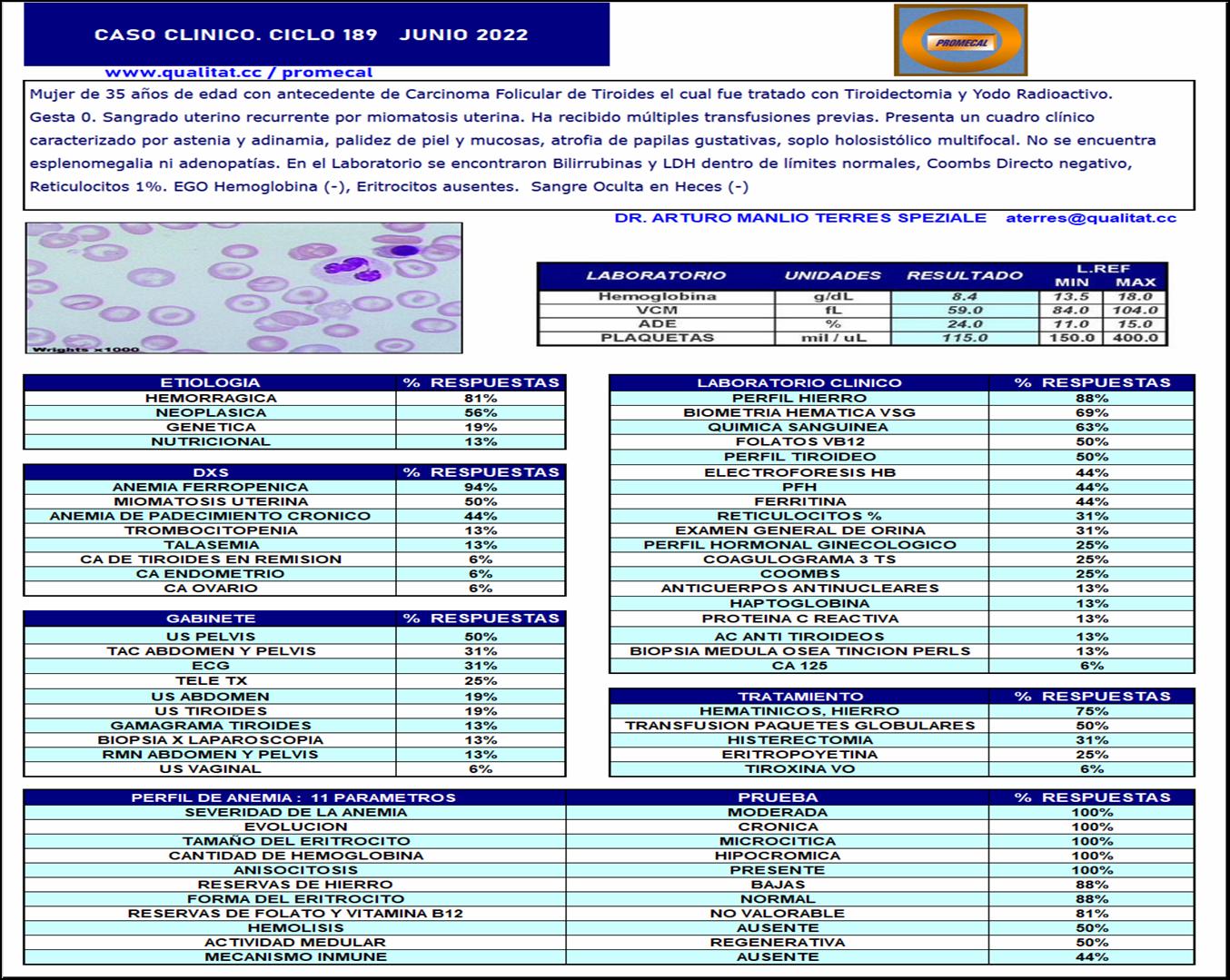Select SEVERIDAD DE LA ANEMIA row
This screenshot has width=1230, height=980.
(609, 812)
